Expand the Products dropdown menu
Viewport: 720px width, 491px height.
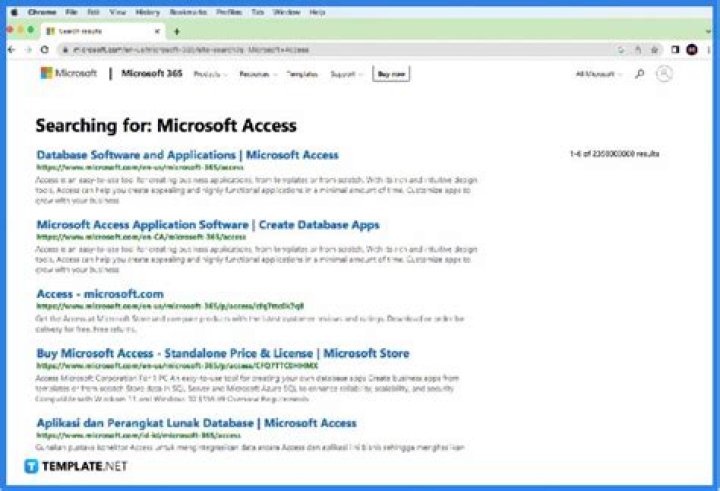(x=210, y=74)
